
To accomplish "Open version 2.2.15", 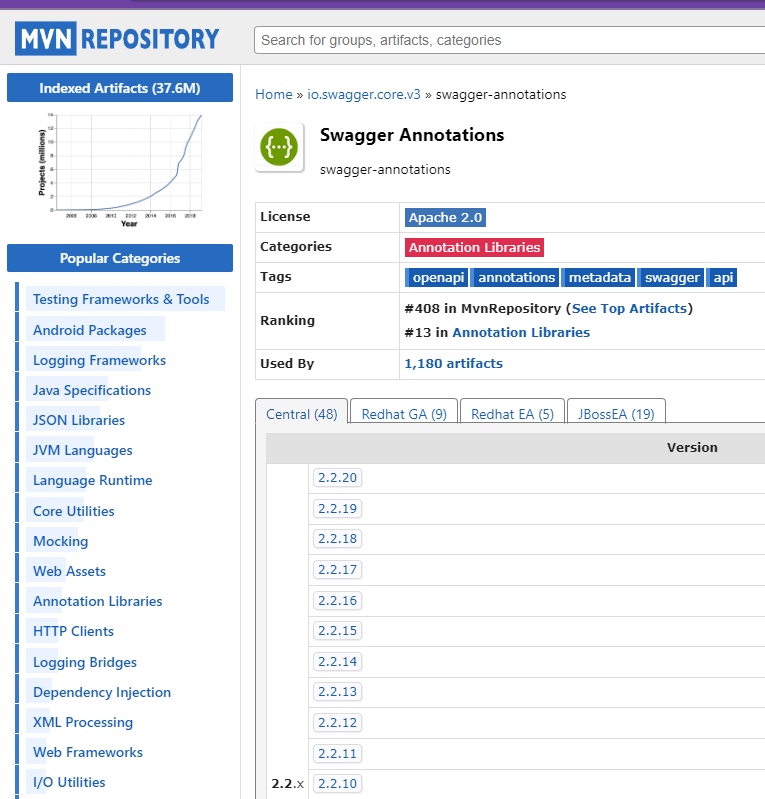I will [x=337, y=630].
